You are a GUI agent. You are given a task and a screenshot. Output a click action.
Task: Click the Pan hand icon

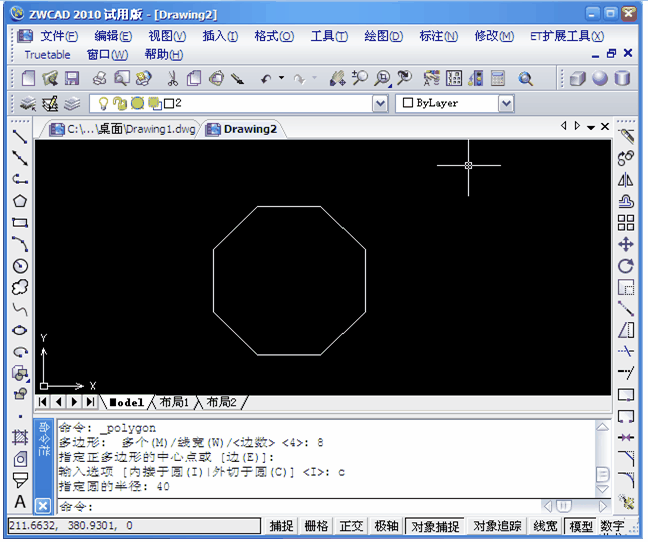tap(337, 78)
